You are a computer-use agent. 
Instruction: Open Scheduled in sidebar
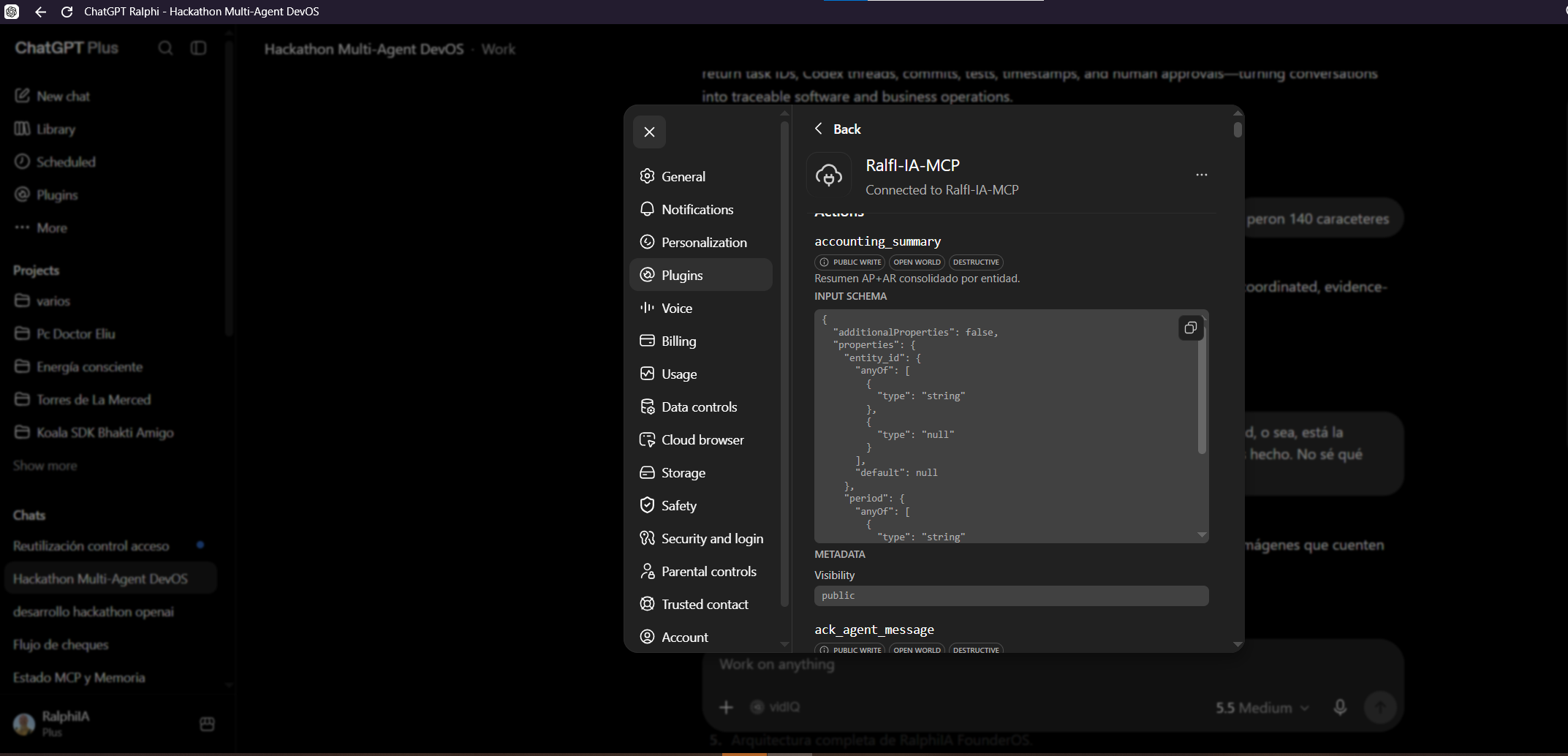pyautogui.click(x=110, y=162)
